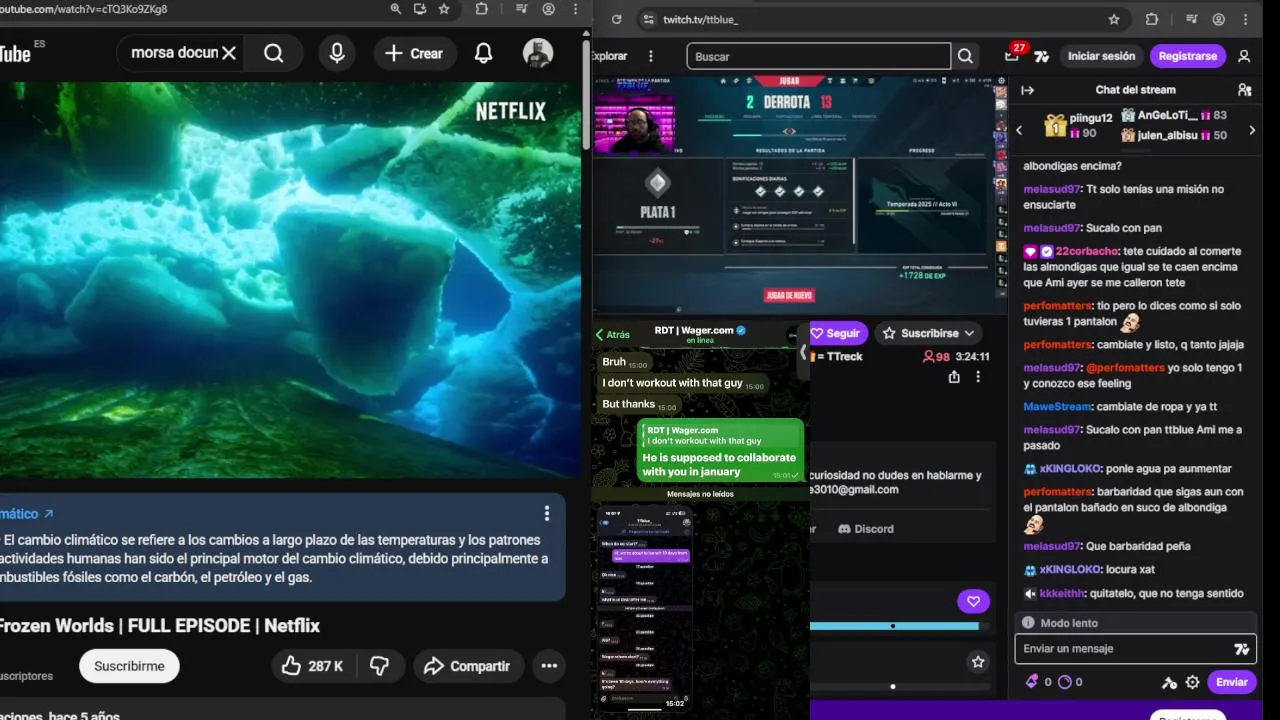The height and width of the screenshot is (720, 1280).
Task: Collapse the Twitch chat panel
Action: [x=1027, y=90]
